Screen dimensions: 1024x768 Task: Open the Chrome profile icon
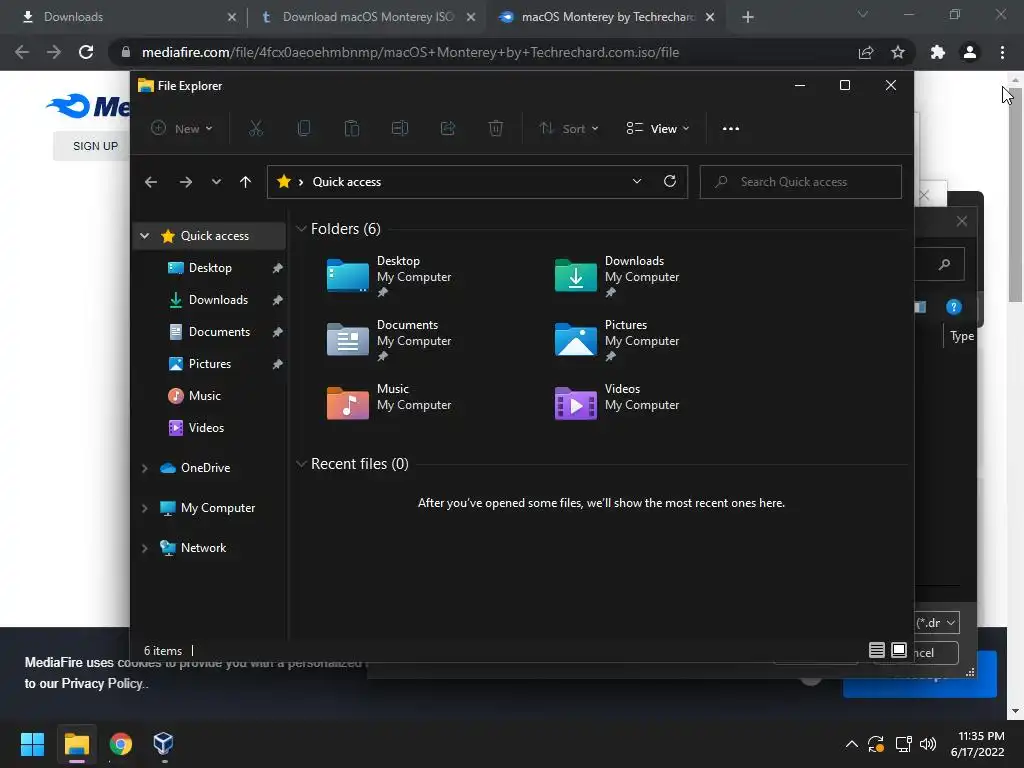970,52
